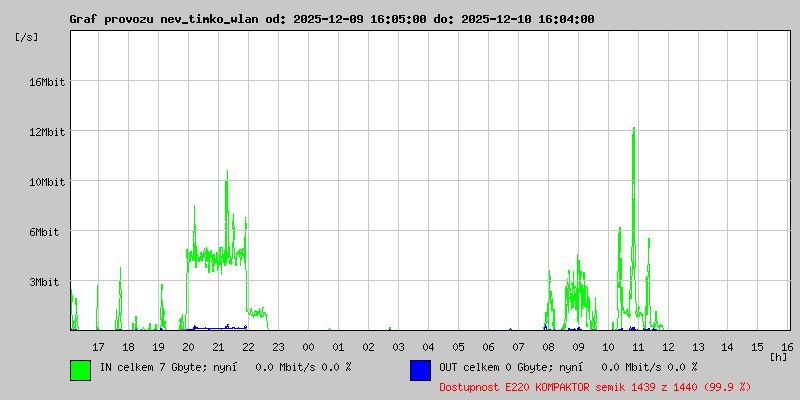Click the '16Mbit' y-axis label
The image size is (800, 400).
click(48, 82)
